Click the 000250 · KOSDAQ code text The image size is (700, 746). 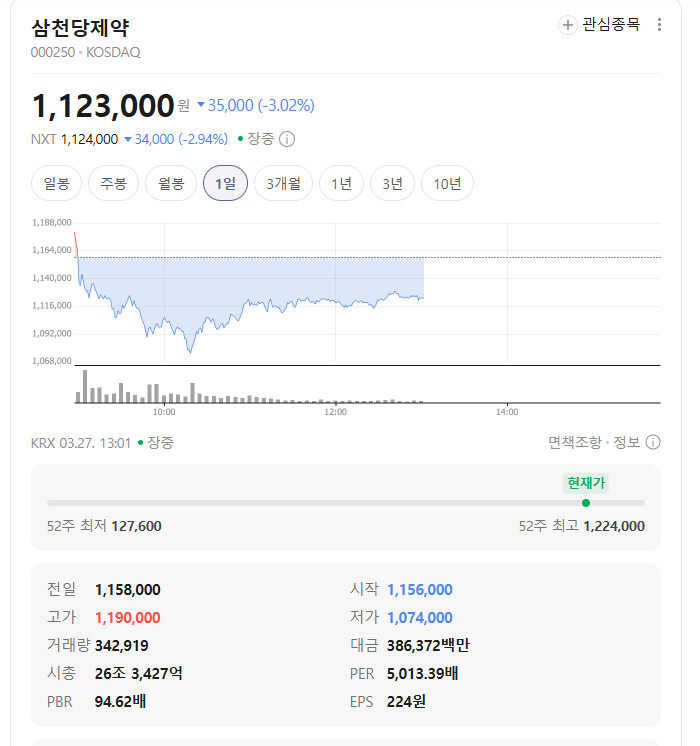point(86,52)
